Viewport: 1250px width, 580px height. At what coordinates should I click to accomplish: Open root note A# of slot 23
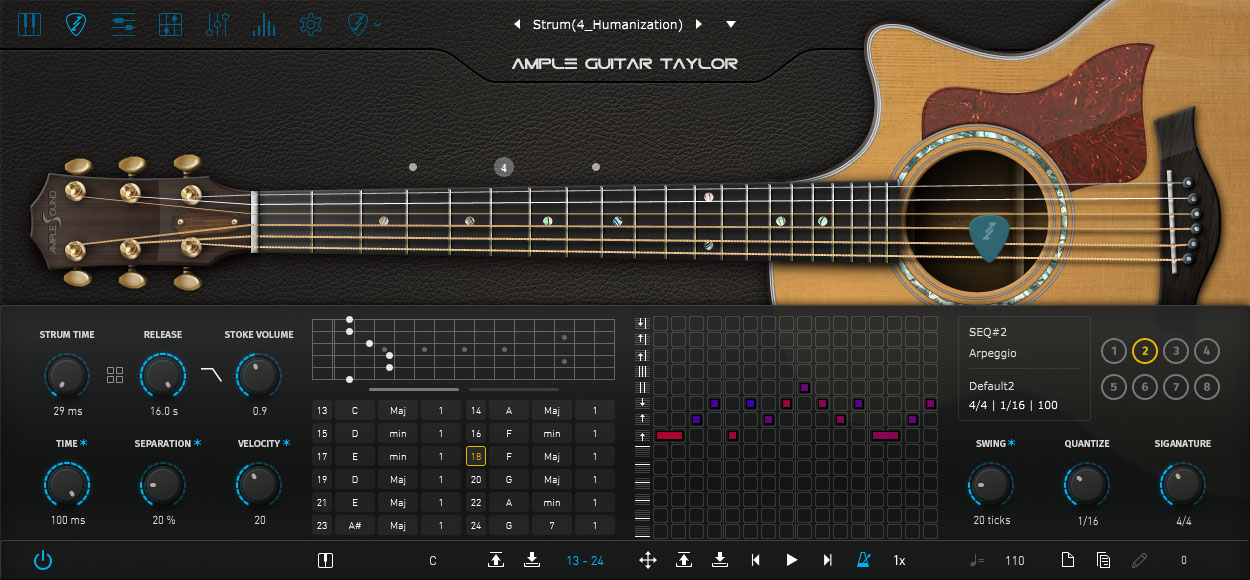coord(354,525)
